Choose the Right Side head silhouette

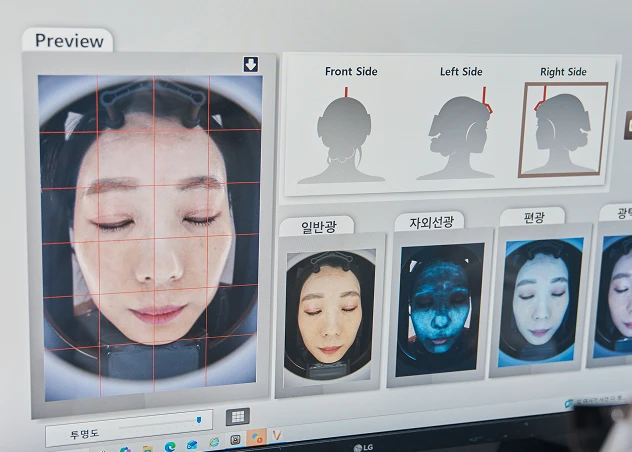[x=563, y=130]
